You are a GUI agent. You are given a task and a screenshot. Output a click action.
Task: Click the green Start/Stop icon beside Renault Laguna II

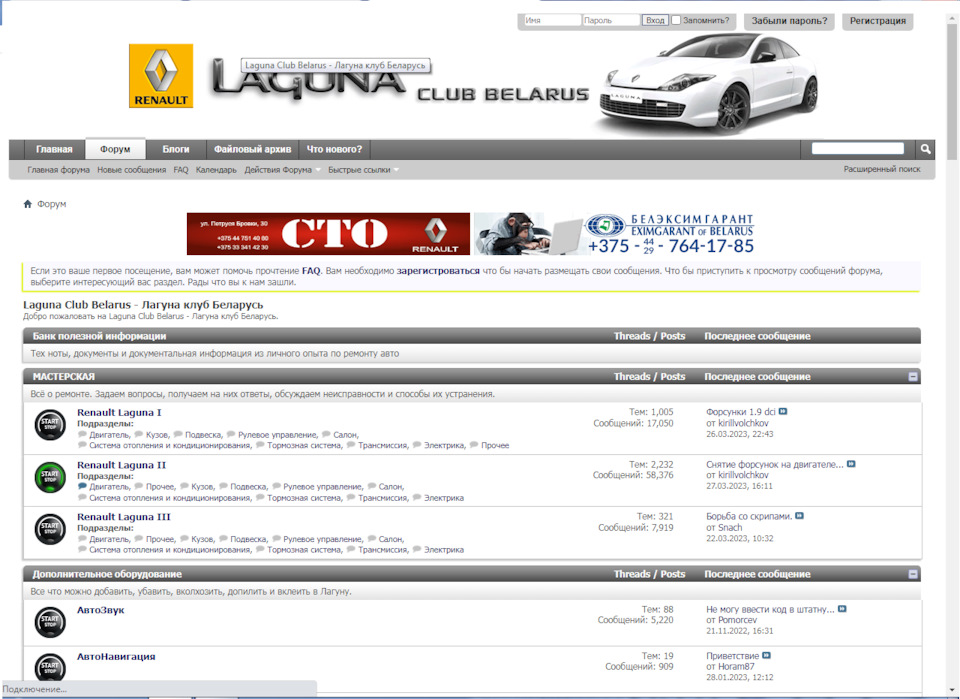pyautogui.click(x=50, y=477)
